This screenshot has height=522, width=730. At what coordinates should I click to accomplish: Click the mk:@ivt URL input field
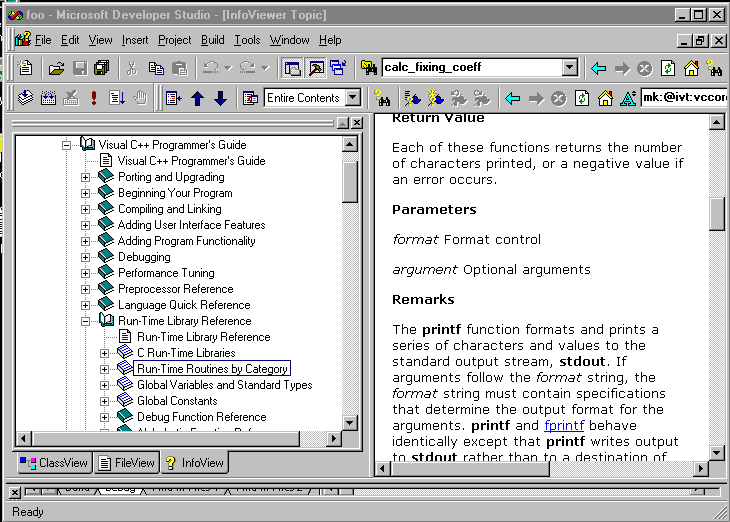point(682,98)
